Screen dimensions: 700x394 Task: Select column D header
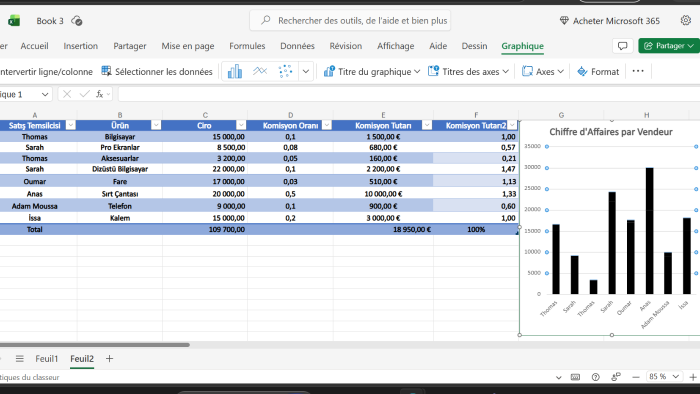click(x=290, y=115)
